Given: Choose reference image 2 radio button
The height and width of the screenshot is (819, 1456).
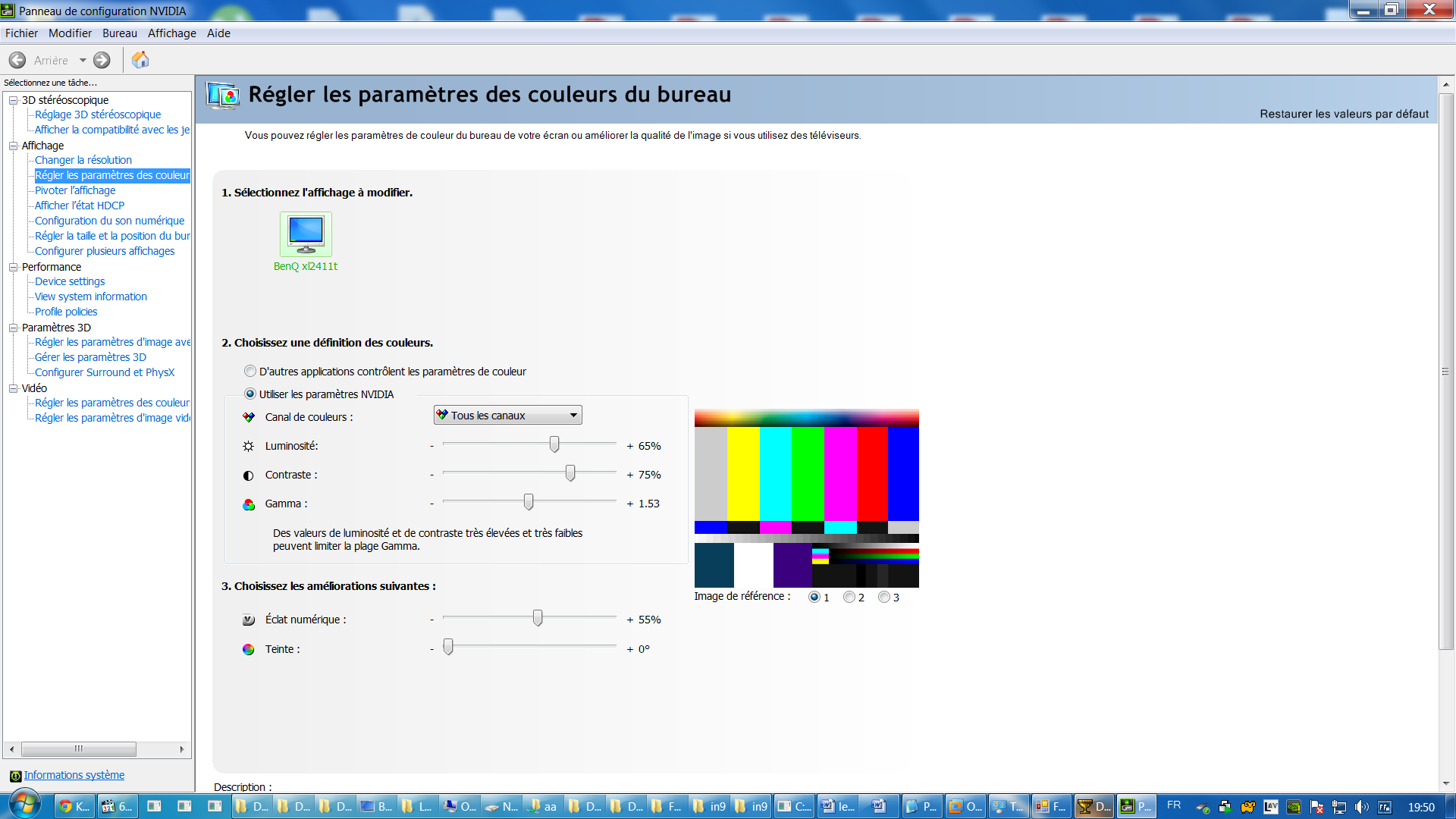Looking at the screenshot, I should pos(849,597).
